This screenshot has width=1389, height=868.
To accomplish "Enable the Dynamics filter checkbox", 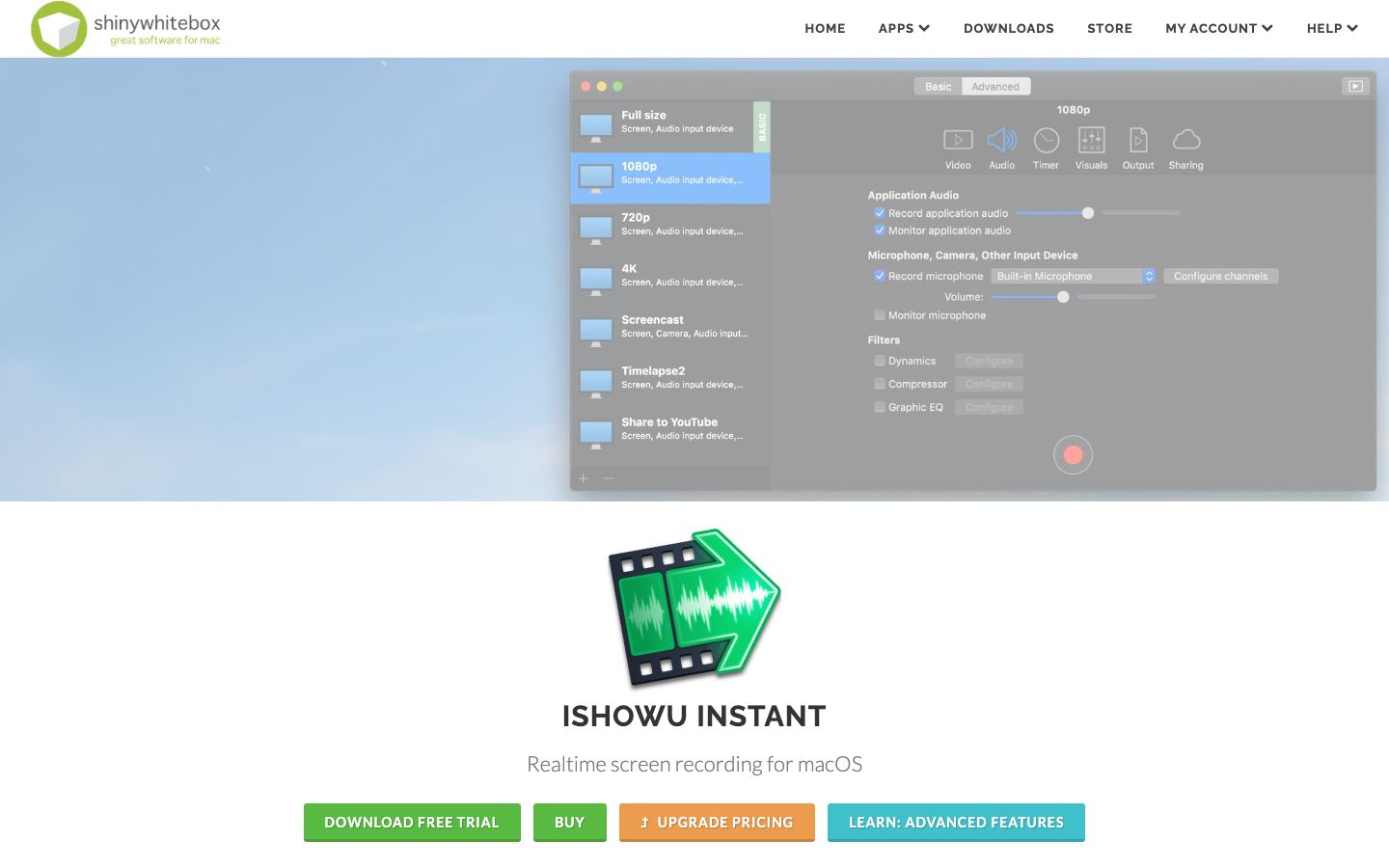I will [x=880, y=361].
